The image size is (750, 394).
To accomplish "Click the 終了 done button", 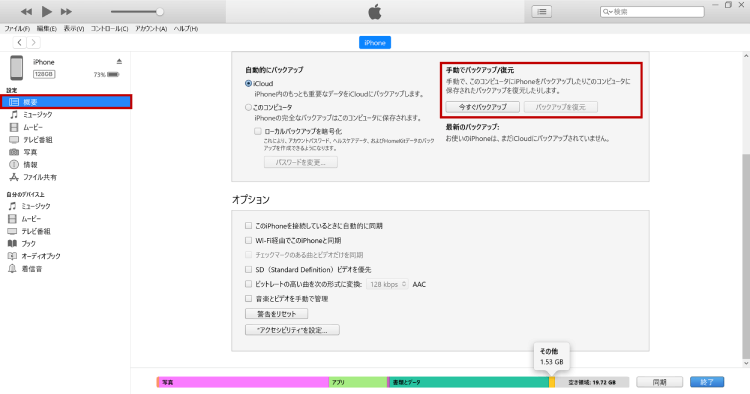I will pos(707,382).
